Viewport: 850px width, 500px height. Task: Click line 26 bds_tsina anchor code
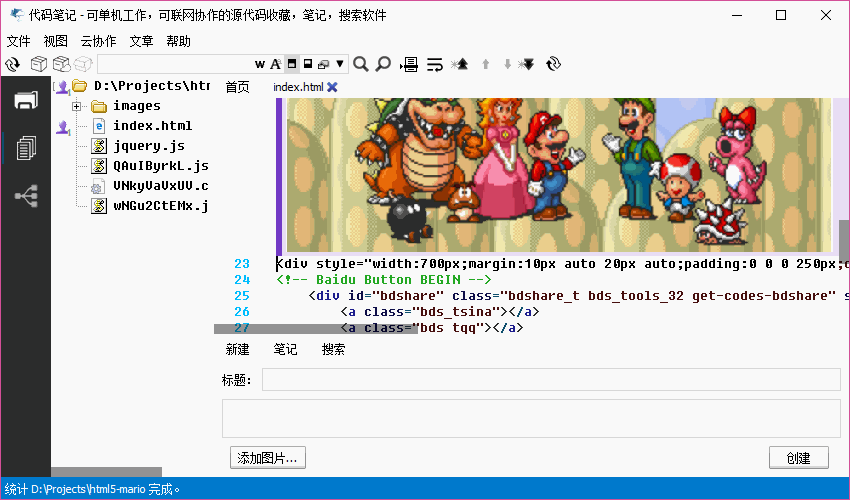coord(440,312)
